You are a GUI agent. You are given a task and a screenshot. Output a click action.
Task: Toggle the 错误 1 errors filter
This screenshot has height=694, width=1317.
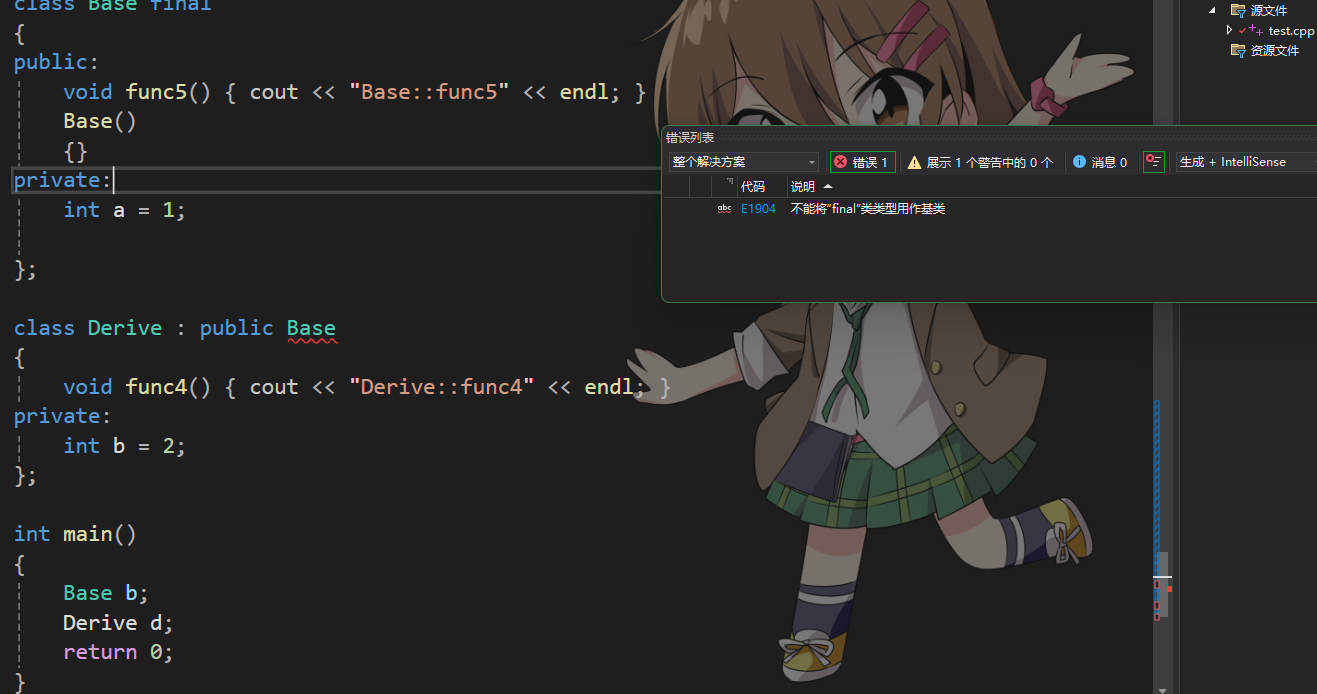click(x=862, y=162)
